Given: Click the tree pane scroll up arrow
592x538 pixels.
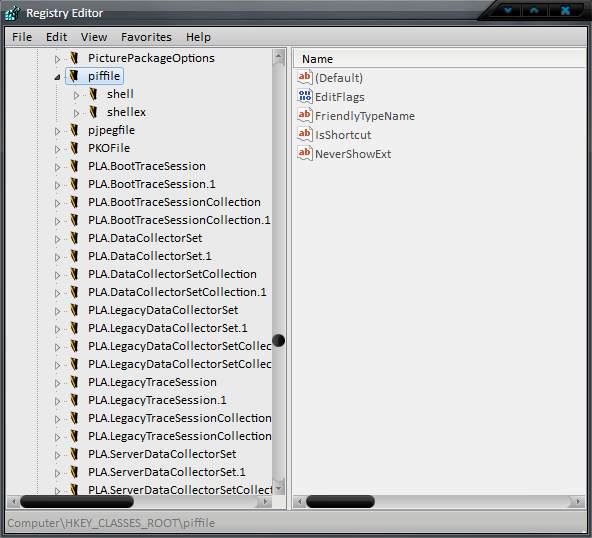Looking at the screenshot, I should (x=279, y=56).
